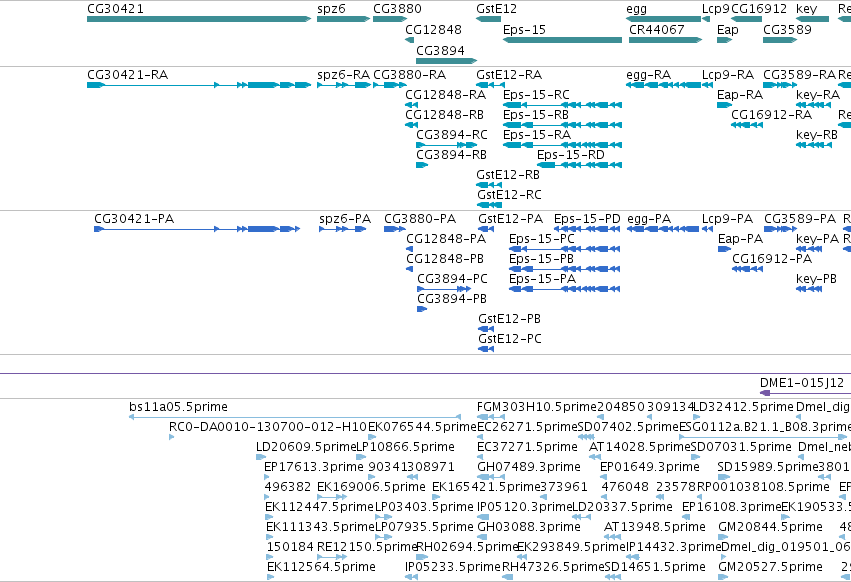Click the AT14028.5prime EST label
Viewport: 851px width, 582px height.
640,447
